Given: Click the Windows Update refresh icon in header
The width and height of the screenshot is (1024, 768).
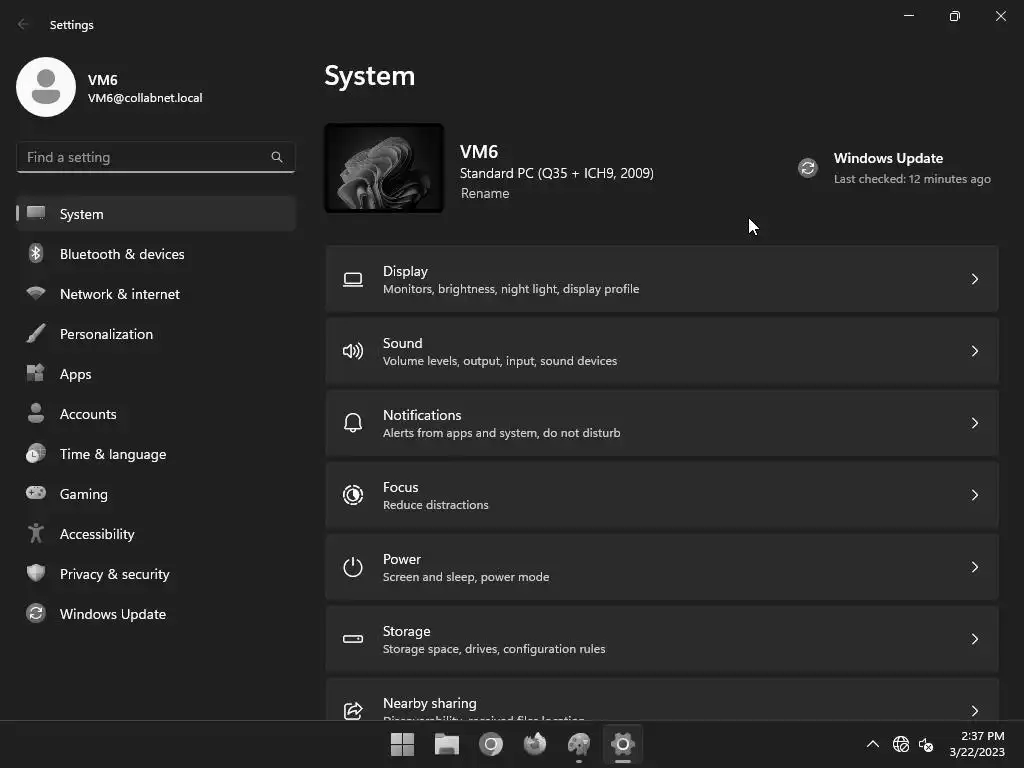Looking at the screenshot, I should click(808, 168).
